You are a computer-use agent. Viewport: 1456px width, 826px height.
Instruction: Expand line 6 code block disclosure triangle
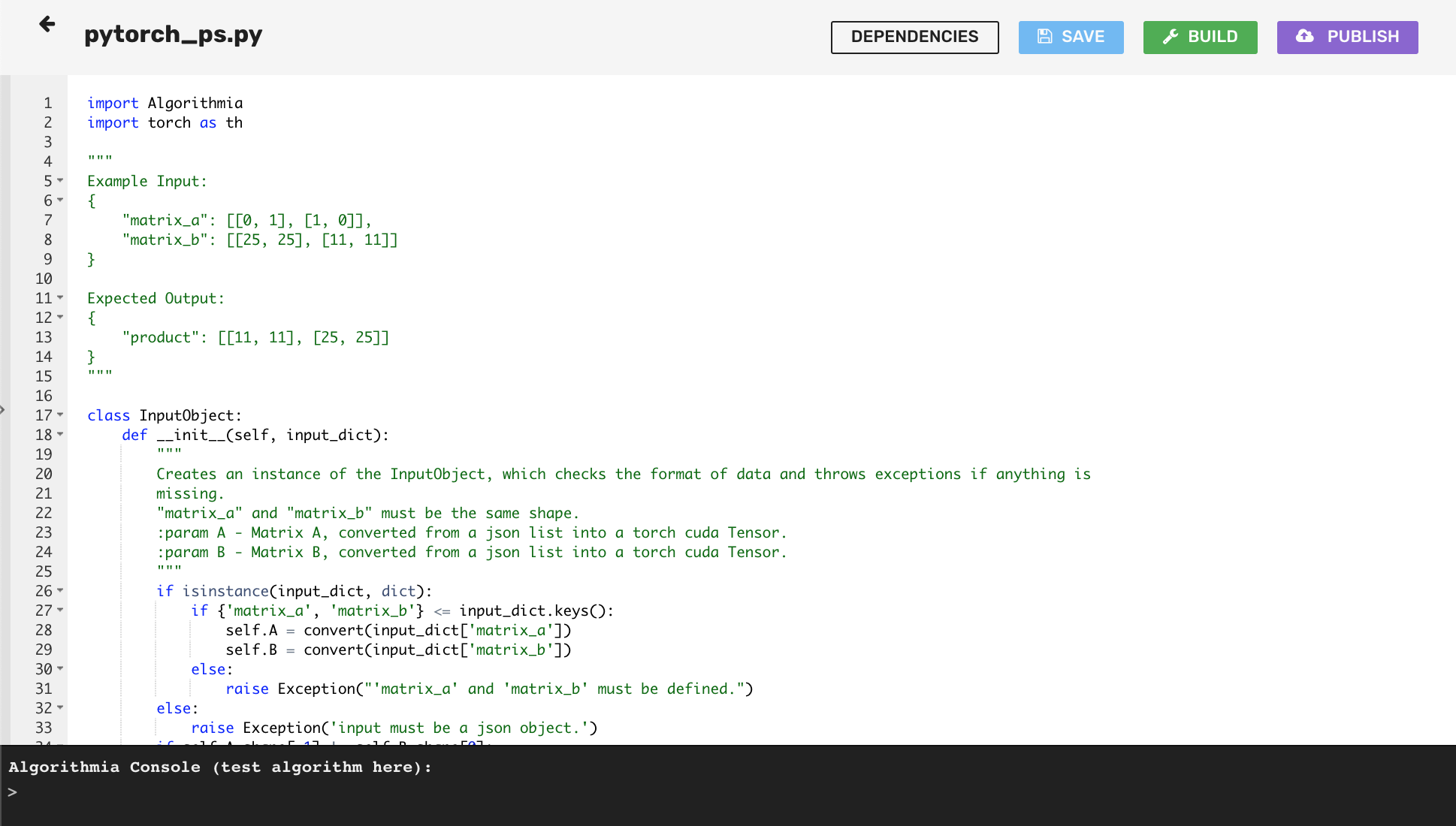(x=61, y=200)
